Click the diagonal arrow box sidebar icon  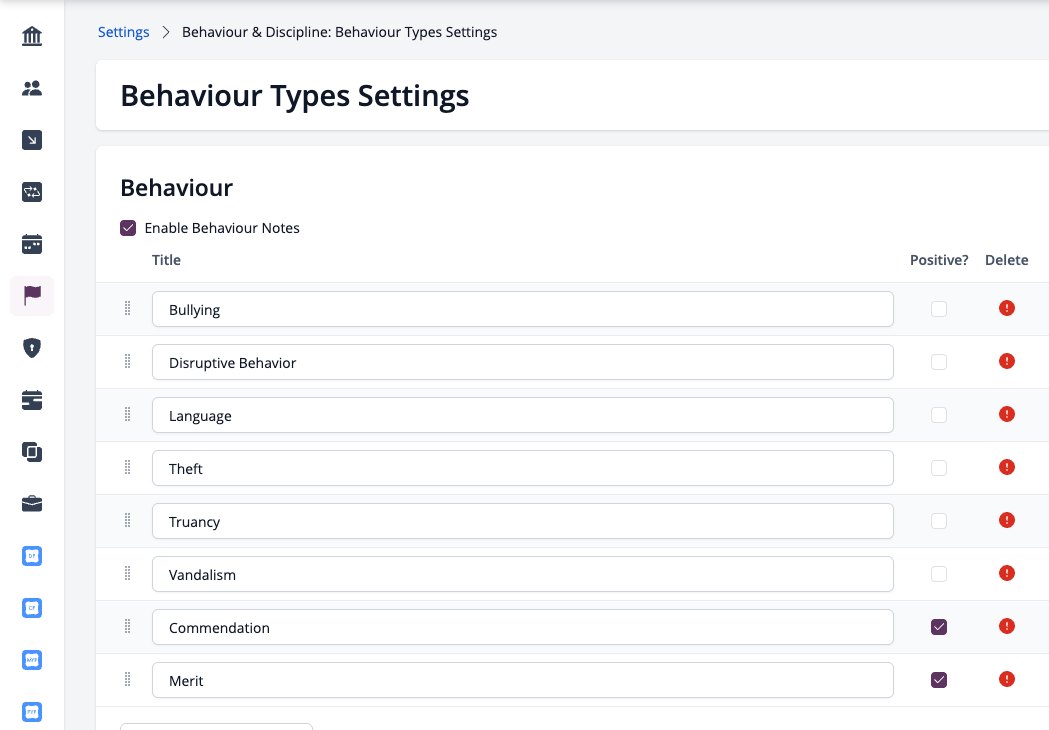(32, 140)
